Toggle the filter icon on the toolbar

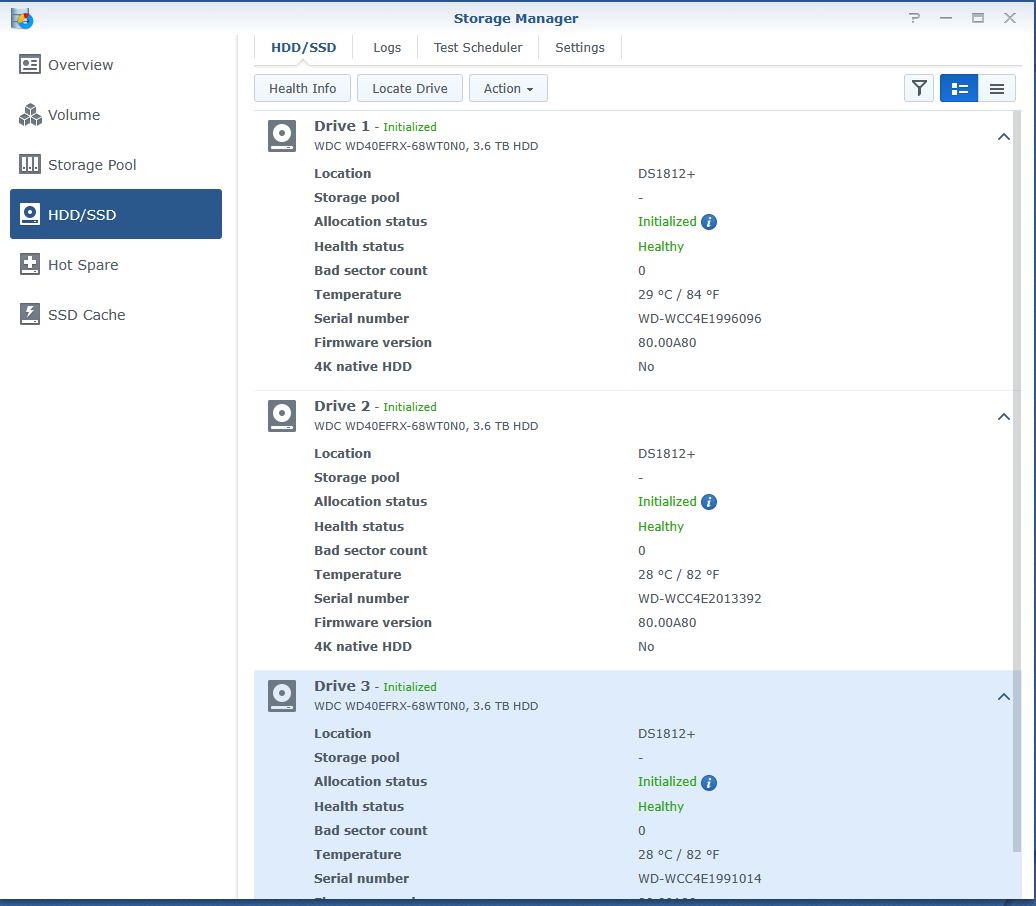point(918,88)
